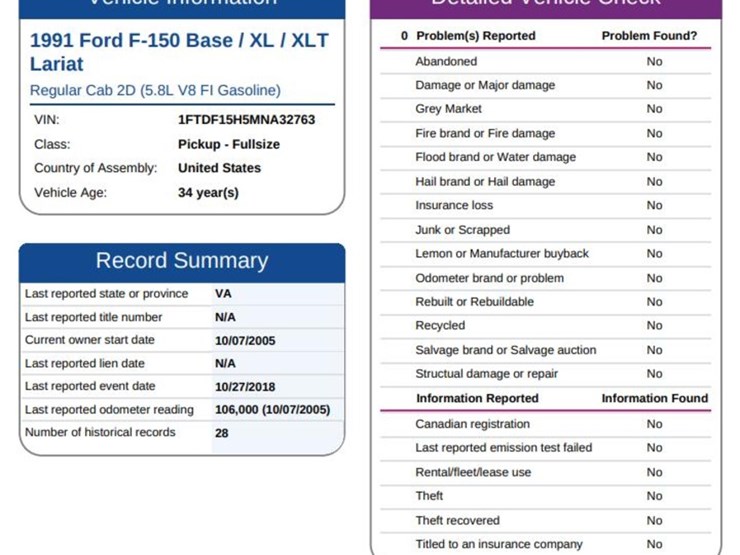Click the Titled to an insurance company row
740x555 pixels.
pos(498,544)
